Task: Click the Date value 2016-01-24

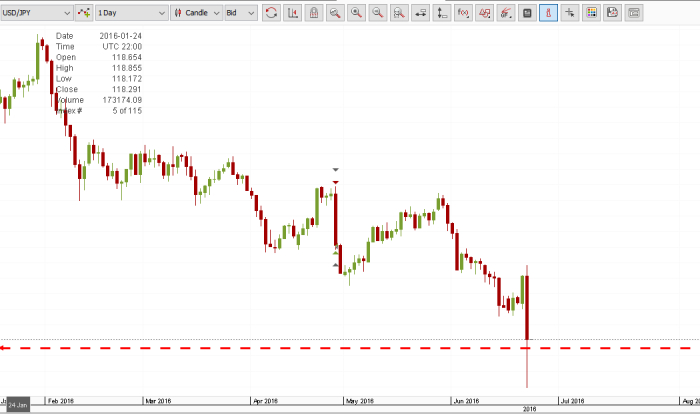Action: coord(121,36)
